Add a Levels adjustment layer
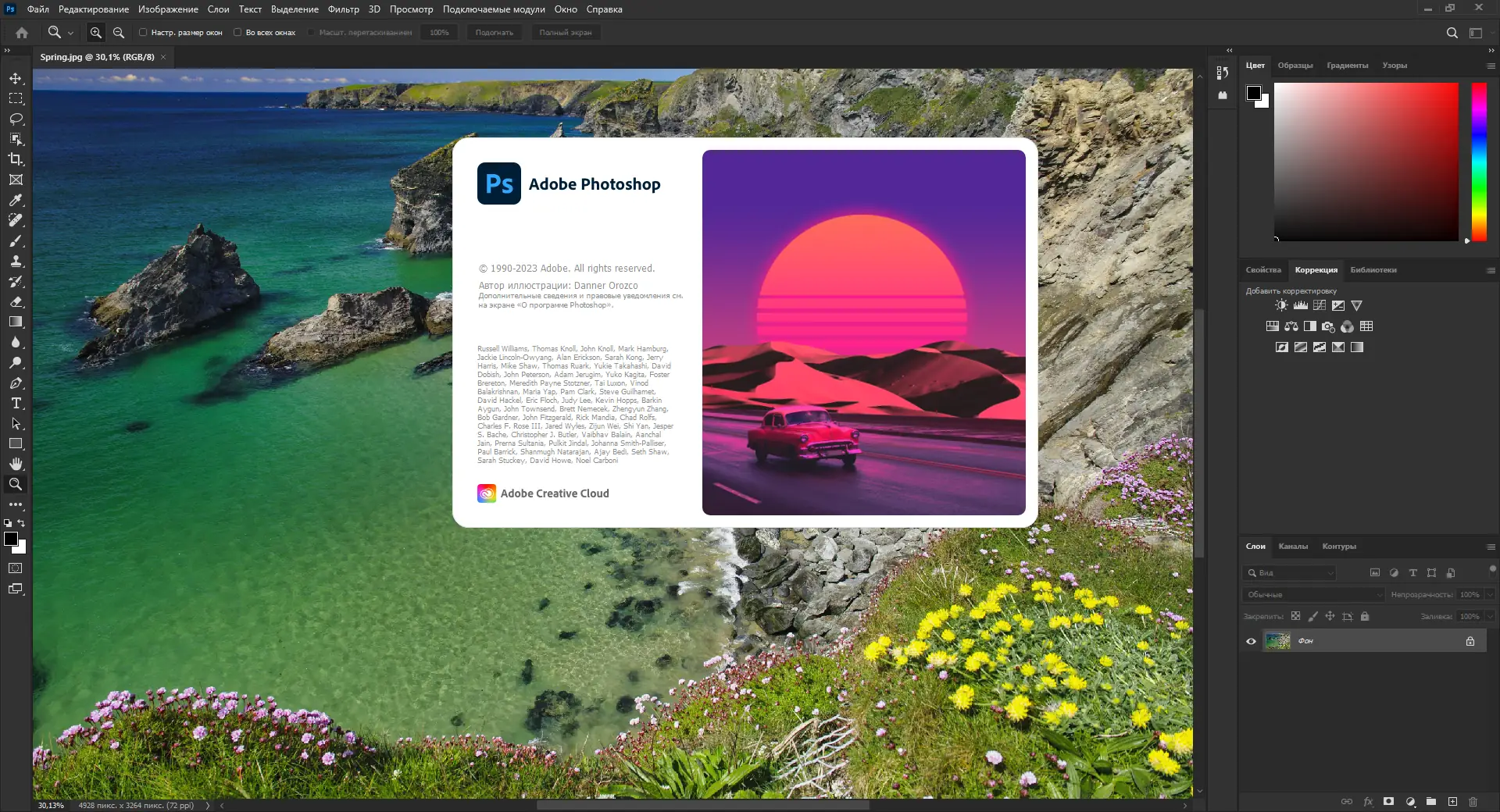This screenshot has width=1500, height=812. 1301,305
